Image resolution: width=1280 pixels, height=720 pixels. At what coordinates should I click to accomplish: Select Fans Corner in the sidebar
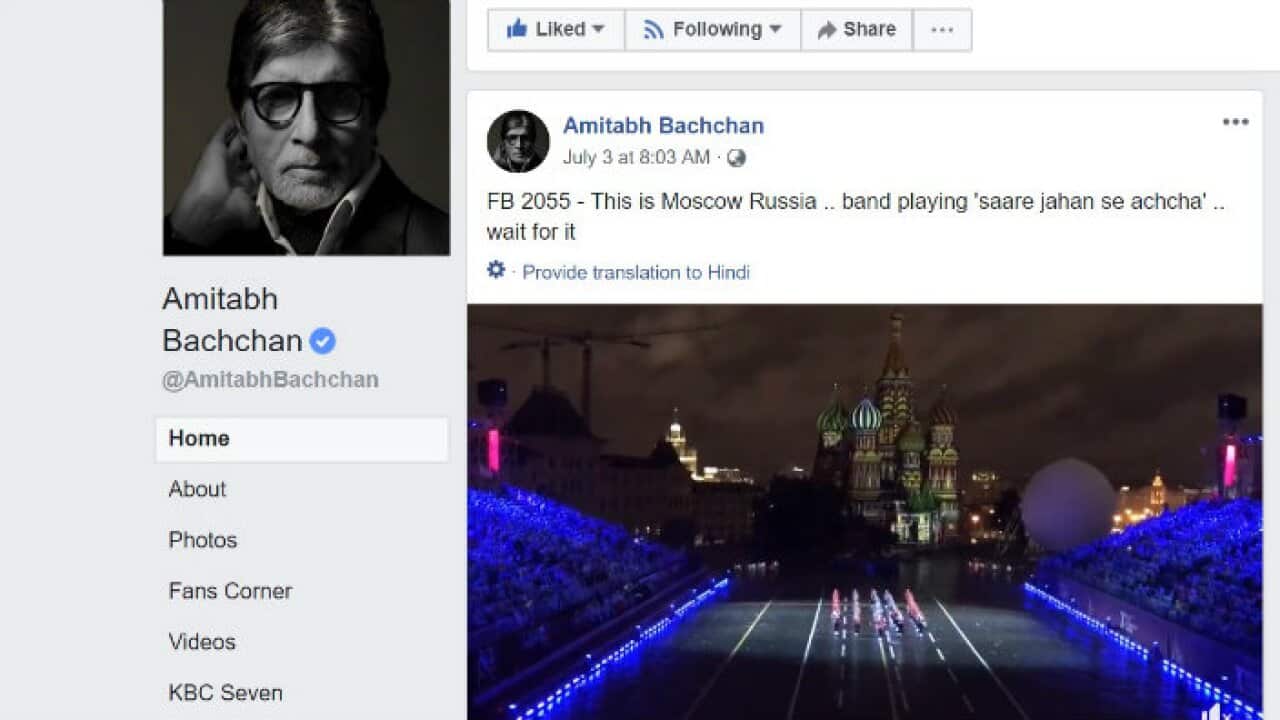point(230,591)
